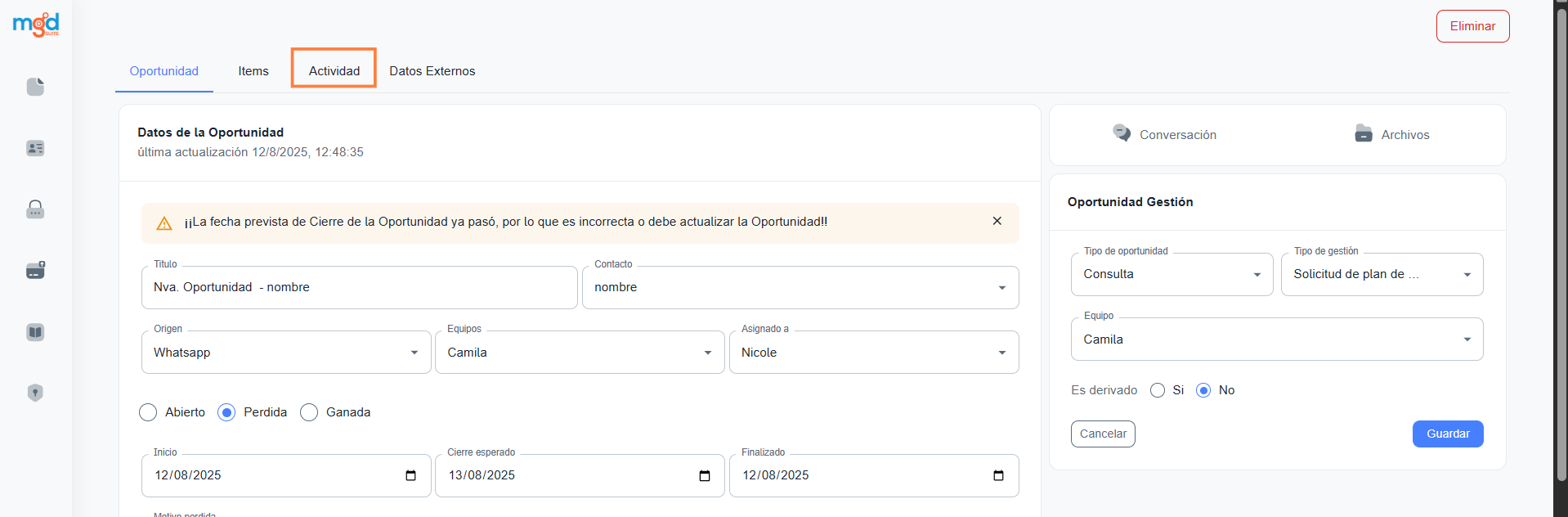Click into the Titulo text field

[x=360, y=288]
